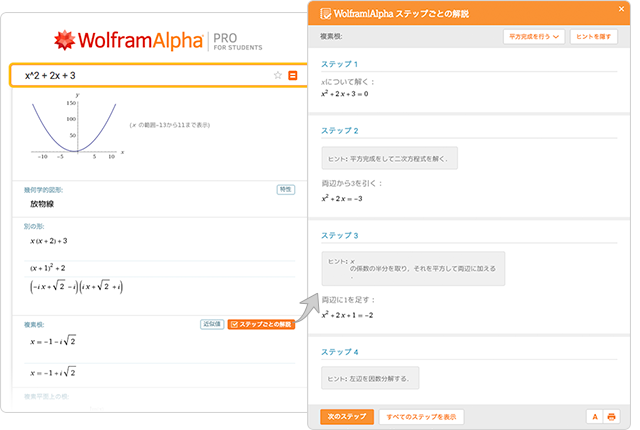Toggle 近似値 for the complex roots
Viewport: 640px width, 430px height.
211,324
